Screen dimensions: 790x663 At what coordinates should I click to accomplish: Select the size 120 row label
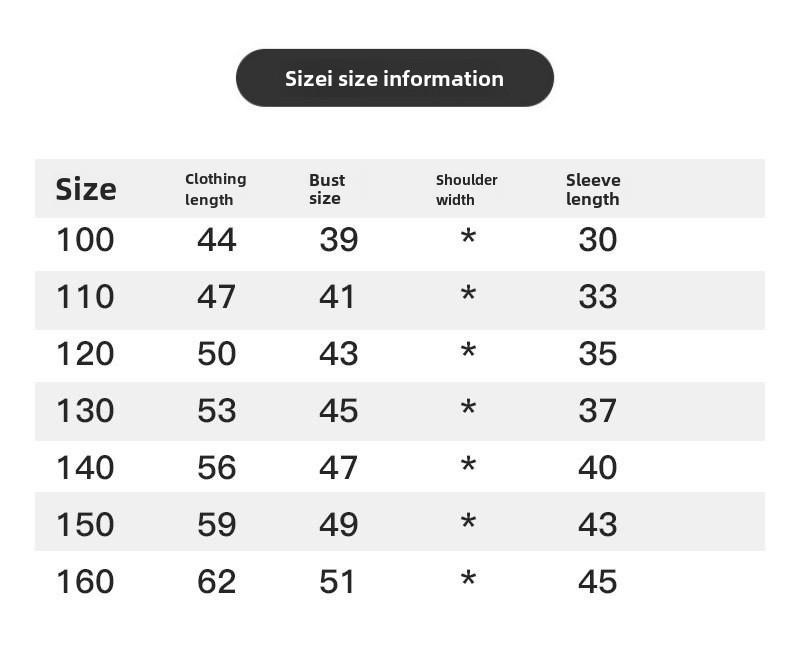coord(85,353)
